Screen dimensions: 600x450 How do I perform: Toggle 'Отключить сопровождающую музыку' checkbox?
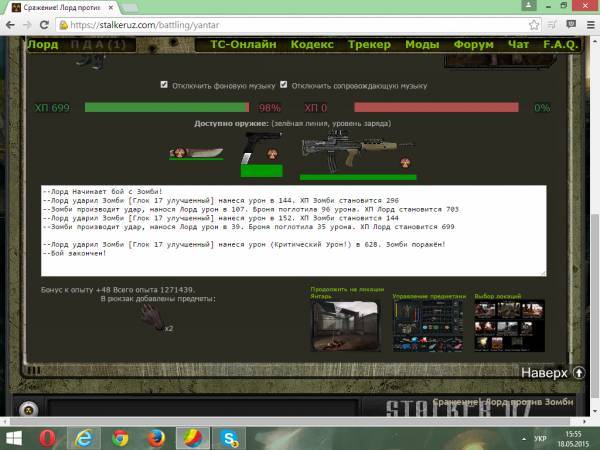(284, 85)
